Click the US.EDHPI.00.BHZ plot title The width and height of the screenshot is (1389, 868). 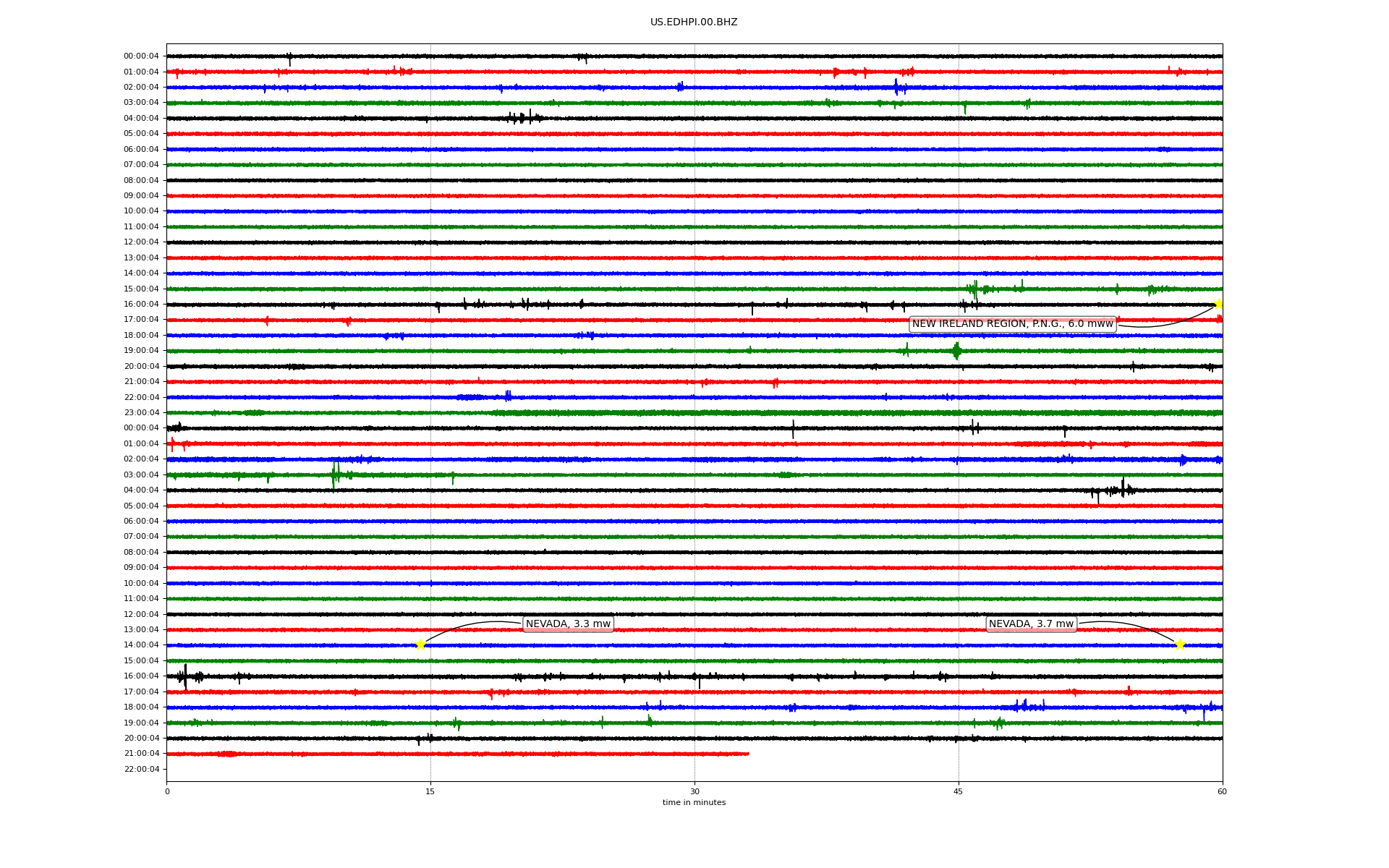[x=694, y=22]
